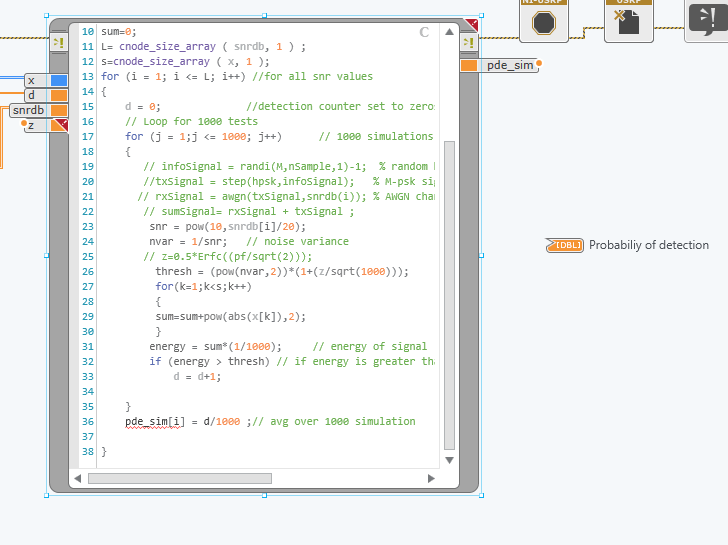Click line number 17 in the gutter

tap(88, 136)
